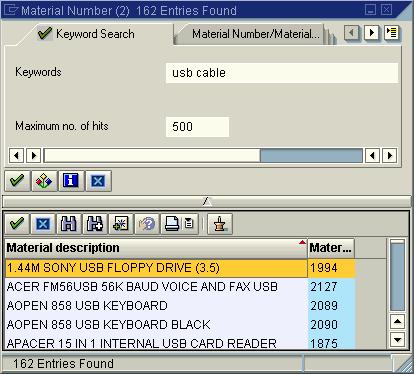Open multiple selection diamond-shapes icon

[x=44, y=181]
